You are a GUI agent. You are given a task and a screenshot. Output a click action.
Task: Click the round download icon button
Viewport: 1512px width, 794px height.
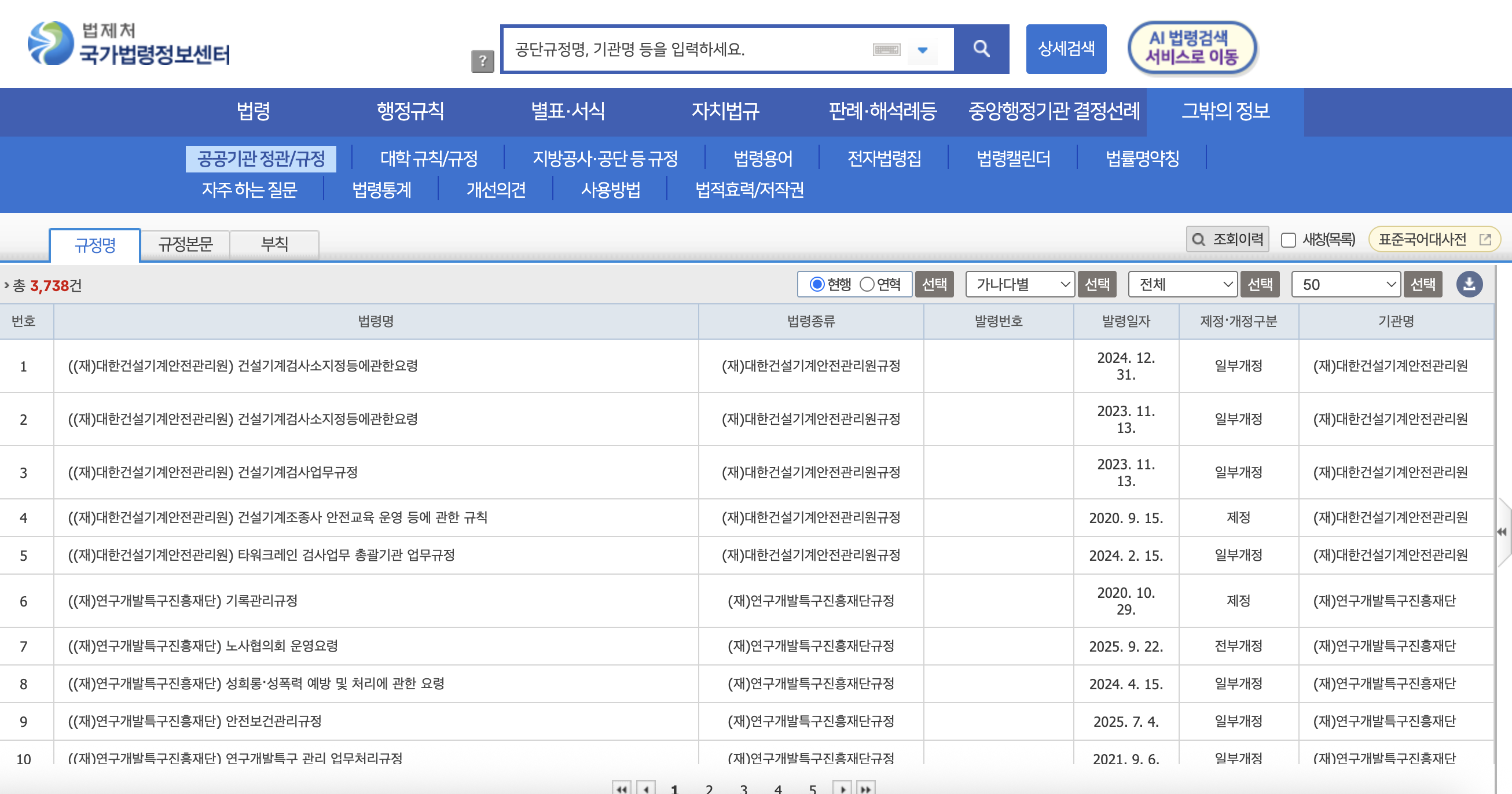click(x=1469, y=285)
